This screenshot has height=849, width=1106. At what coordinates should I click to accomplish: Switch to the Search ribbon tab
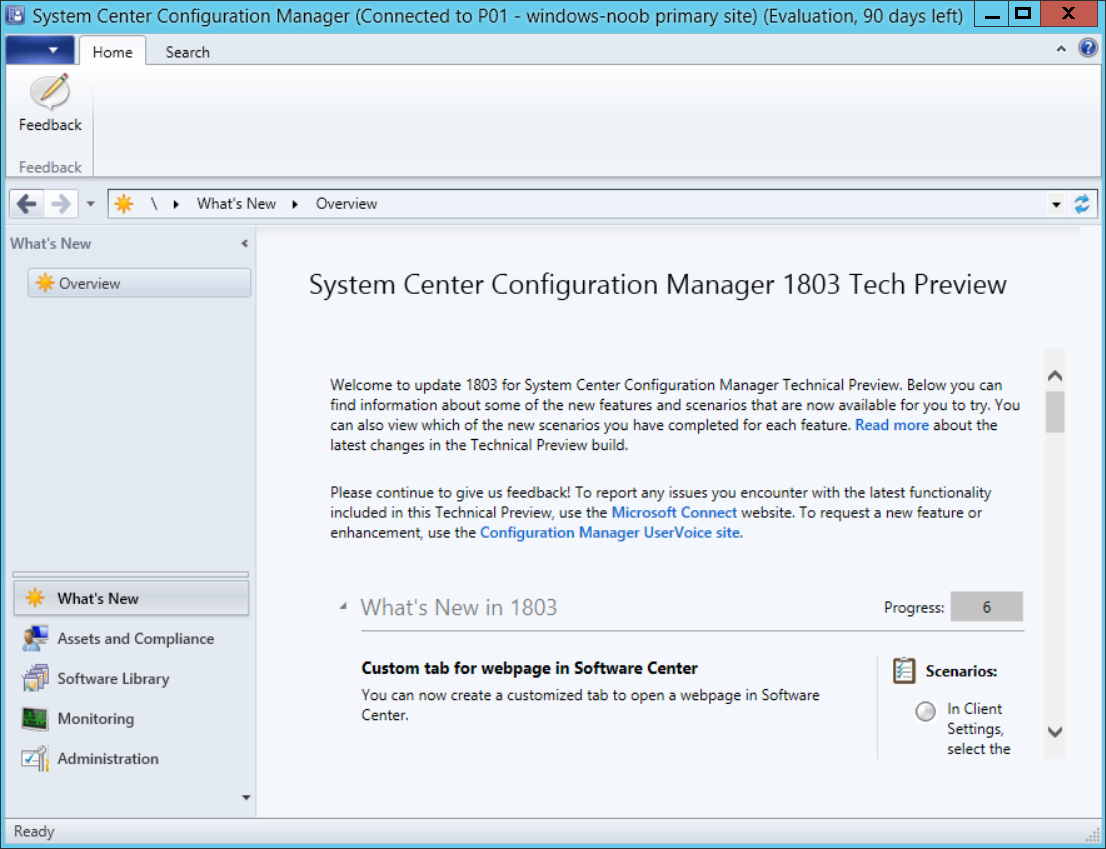(188, 51)
